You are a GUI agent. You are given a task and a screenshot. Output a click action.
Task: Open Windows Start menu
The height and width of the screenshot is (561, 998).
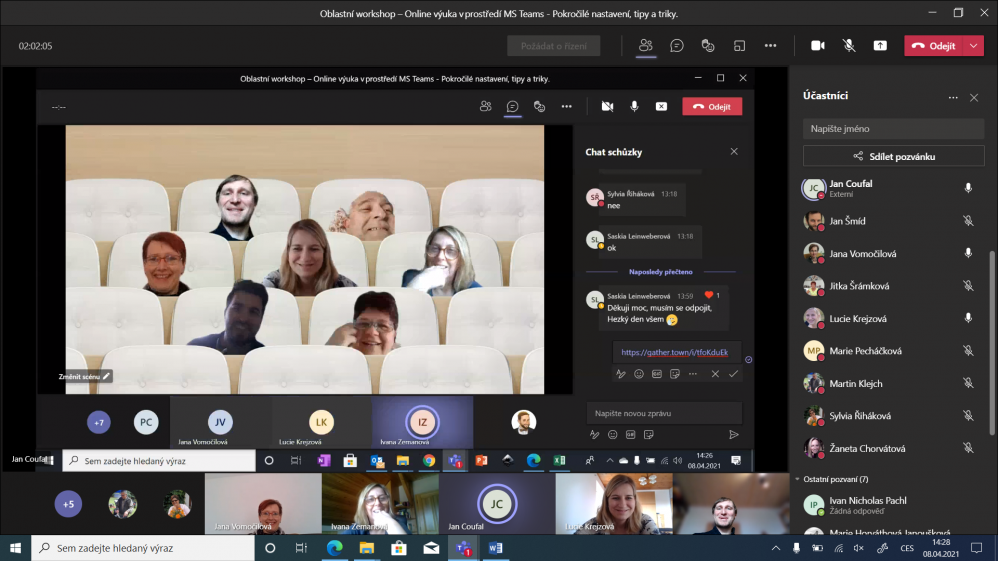15,548
